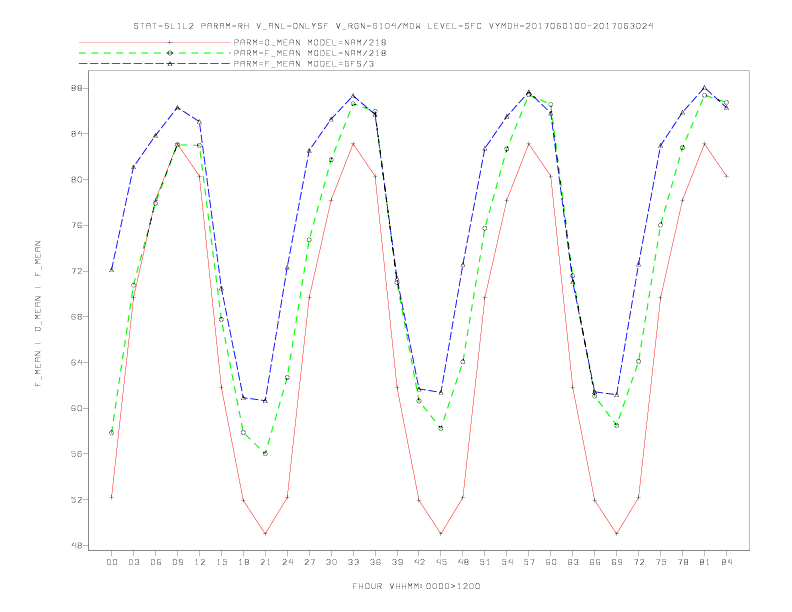Click blue GFS peak triangle at hour 81
The image size is (792, 612).
705,87
